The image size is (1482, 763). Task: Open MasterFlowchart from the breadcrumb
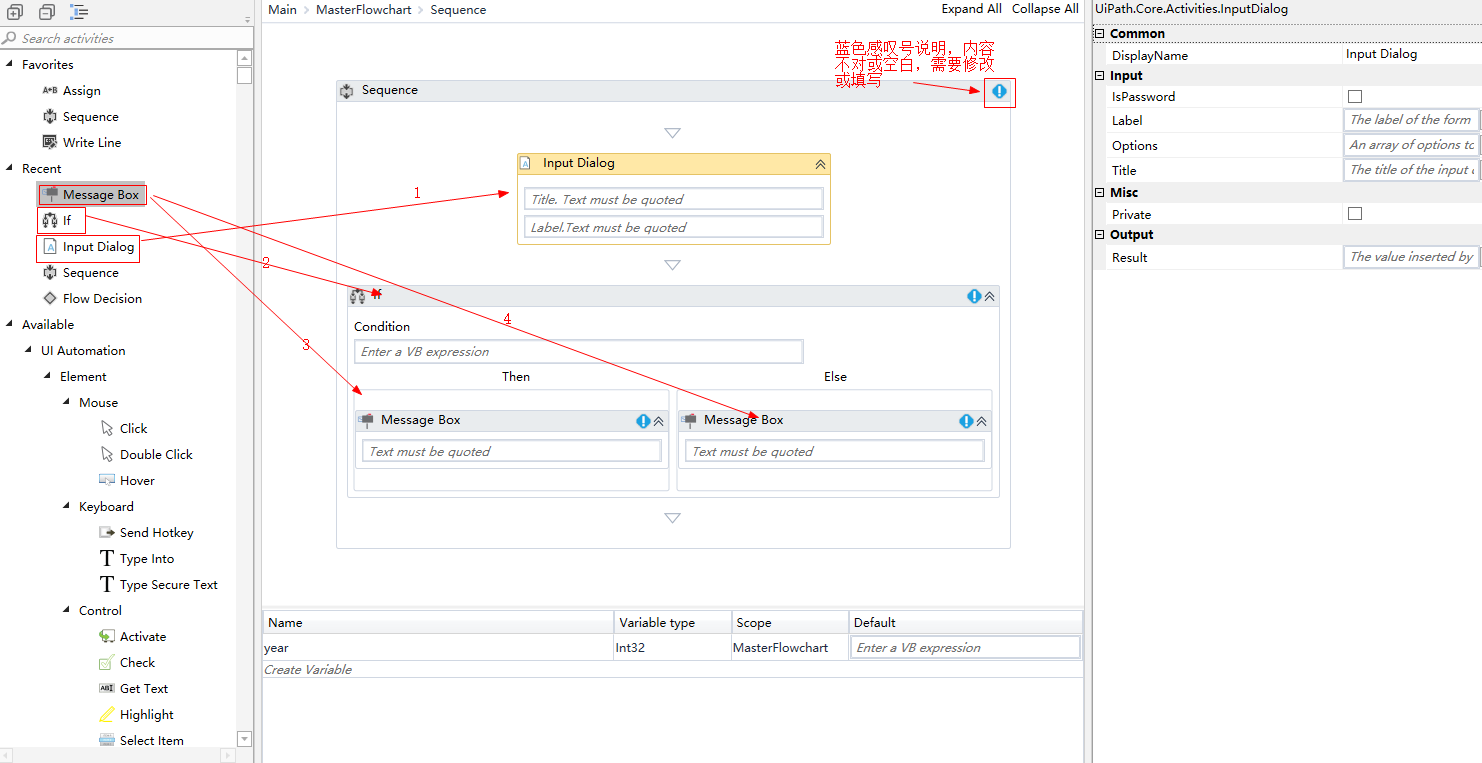pos(363,9)
